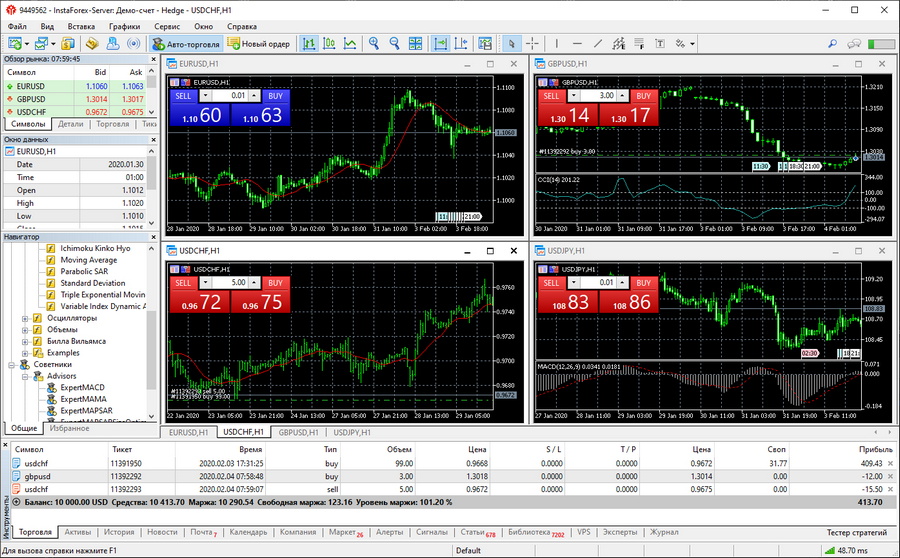Screen dimensions: 900x558
Task: Switch chart to candlestick display icon
Action: [329, 44]
